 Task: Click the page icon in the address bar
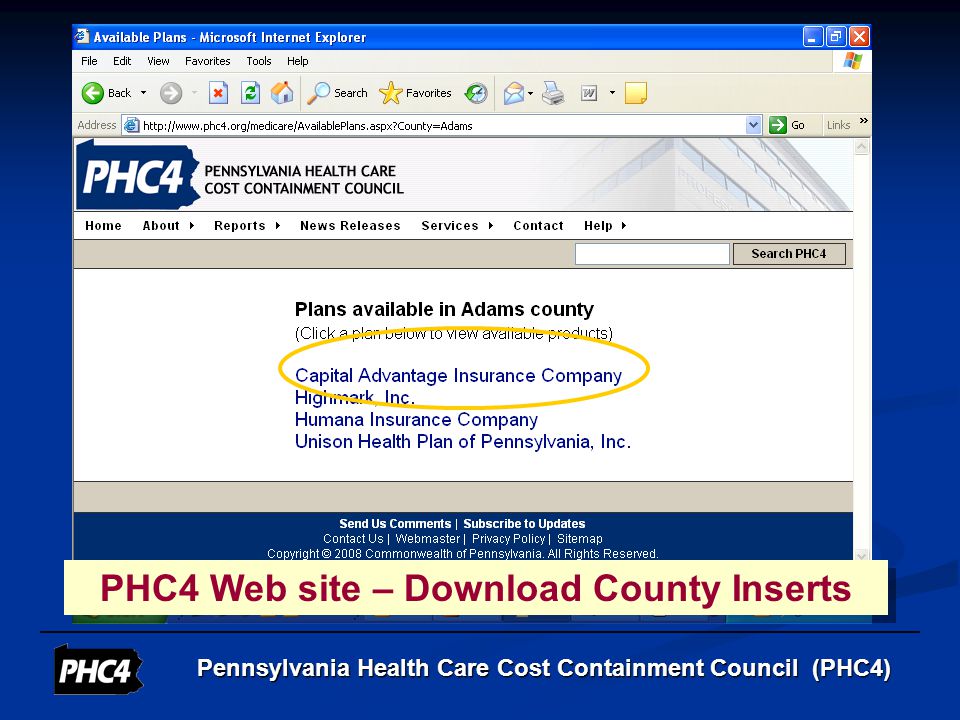pos(131,126)
